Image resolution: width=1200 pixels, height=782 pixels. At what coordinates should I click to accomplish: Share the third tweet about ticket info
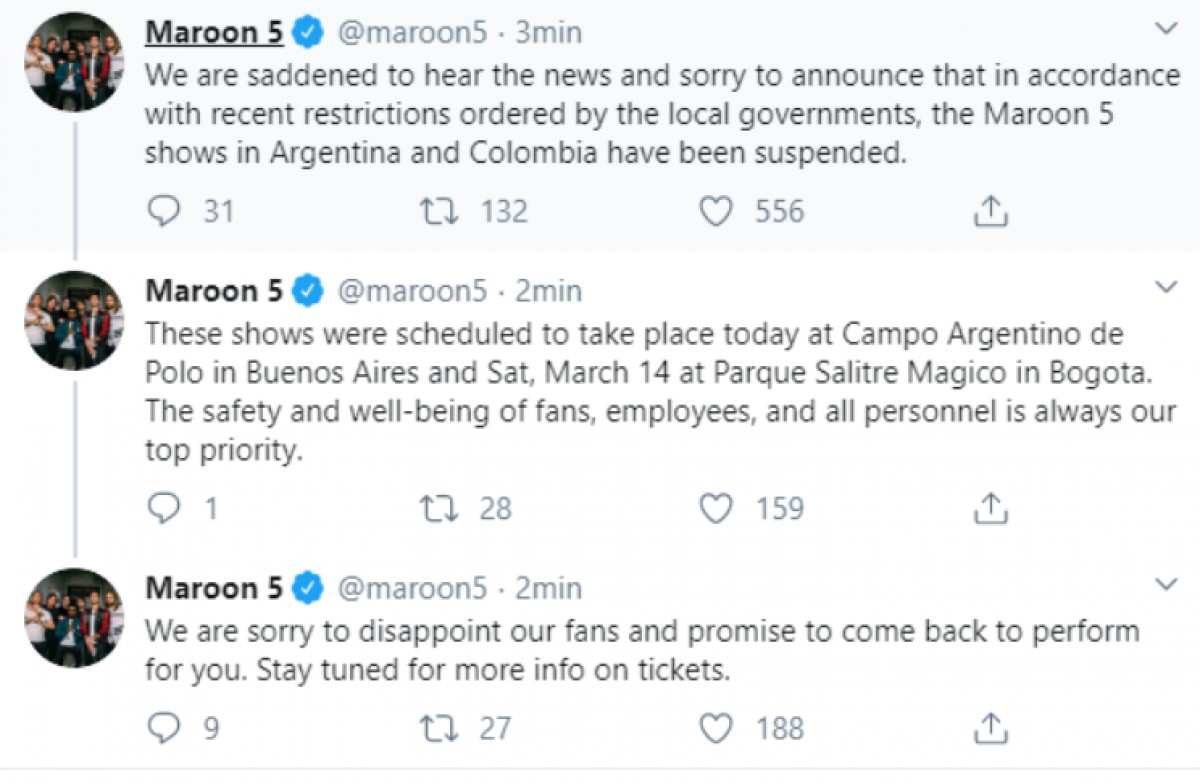pos(989,728)
